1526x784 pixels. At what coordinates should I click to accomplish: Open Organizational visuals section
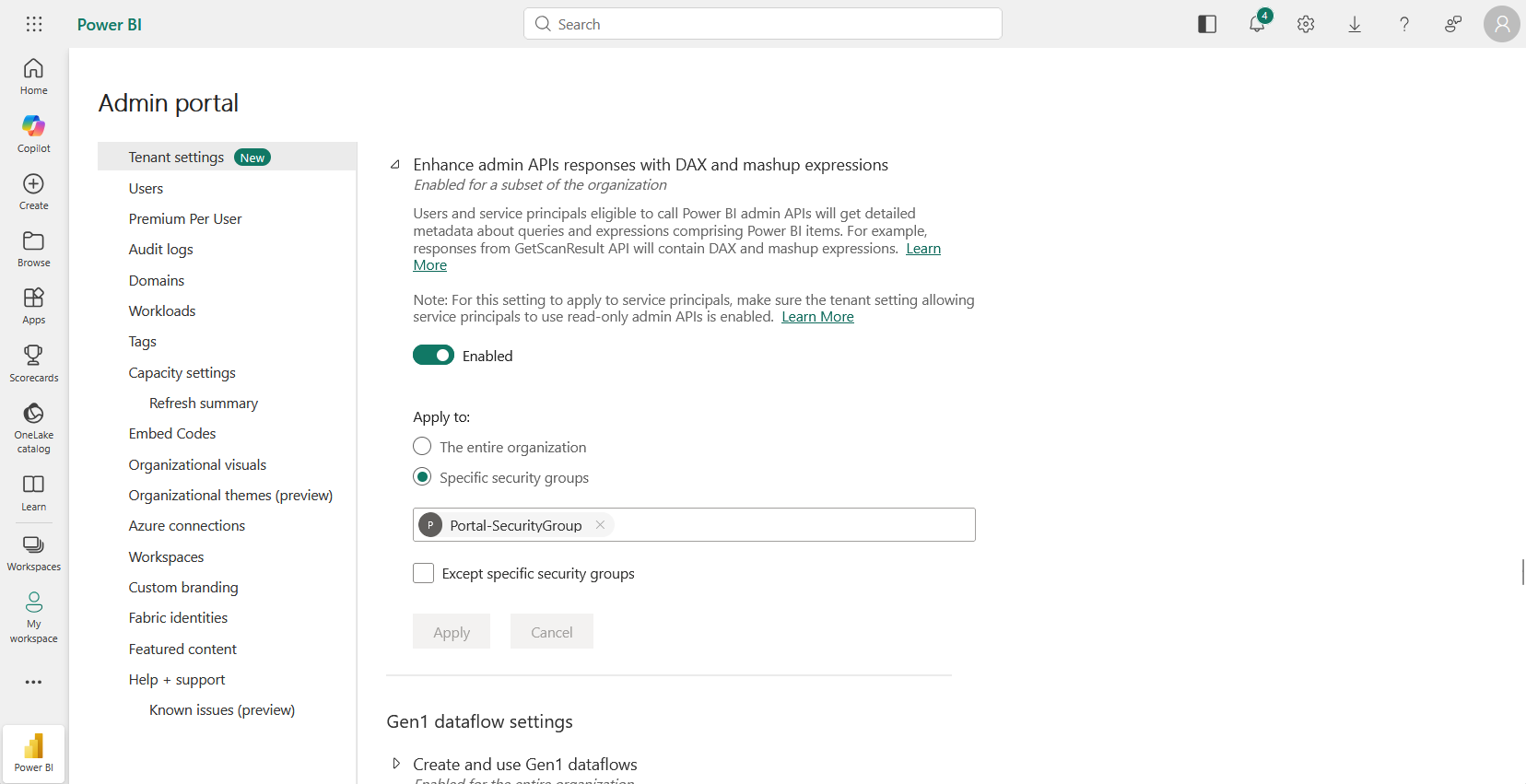point(198,464)
